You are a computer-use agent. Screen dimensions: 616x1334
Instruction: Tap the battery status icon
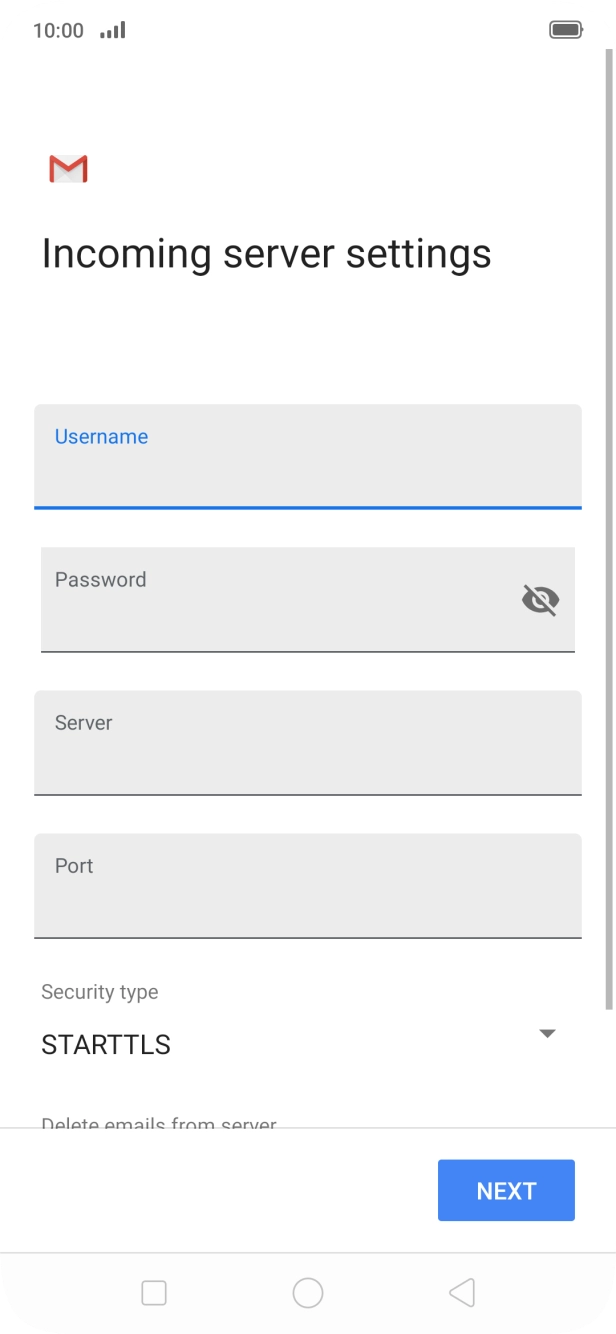[566, 30]
